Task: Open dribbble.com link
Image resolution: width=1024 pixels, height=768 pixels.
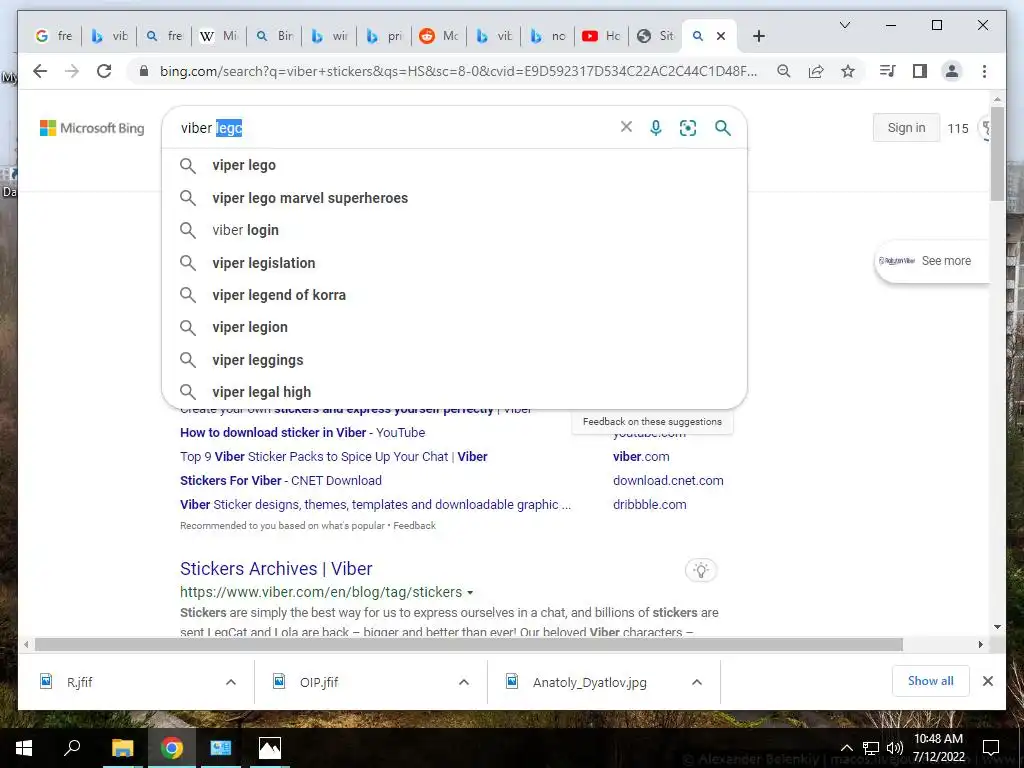Action: (650, 504)
